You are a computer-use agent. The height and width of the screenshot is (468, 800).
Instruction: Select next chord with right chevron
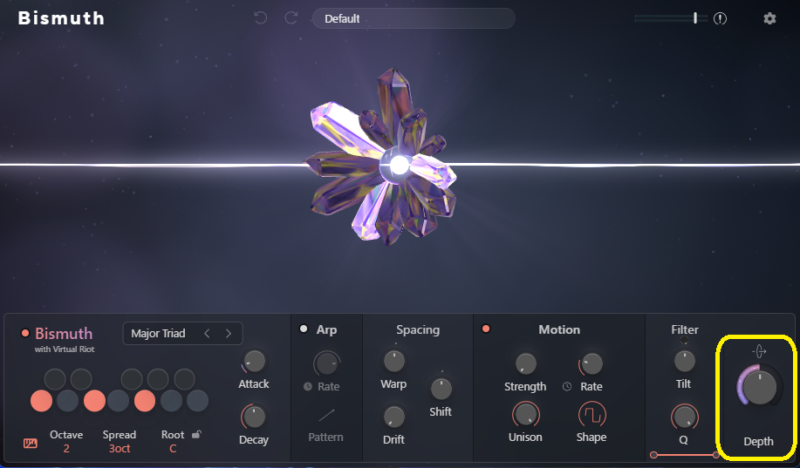[228, 333]
